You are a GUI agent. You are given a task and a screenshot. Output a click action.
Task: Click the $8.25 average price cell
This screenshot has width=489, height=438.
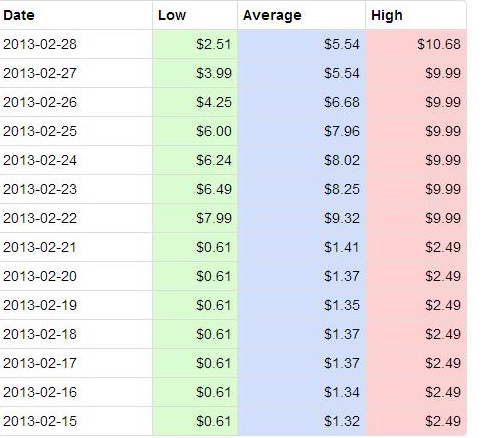tap(301, 189)
